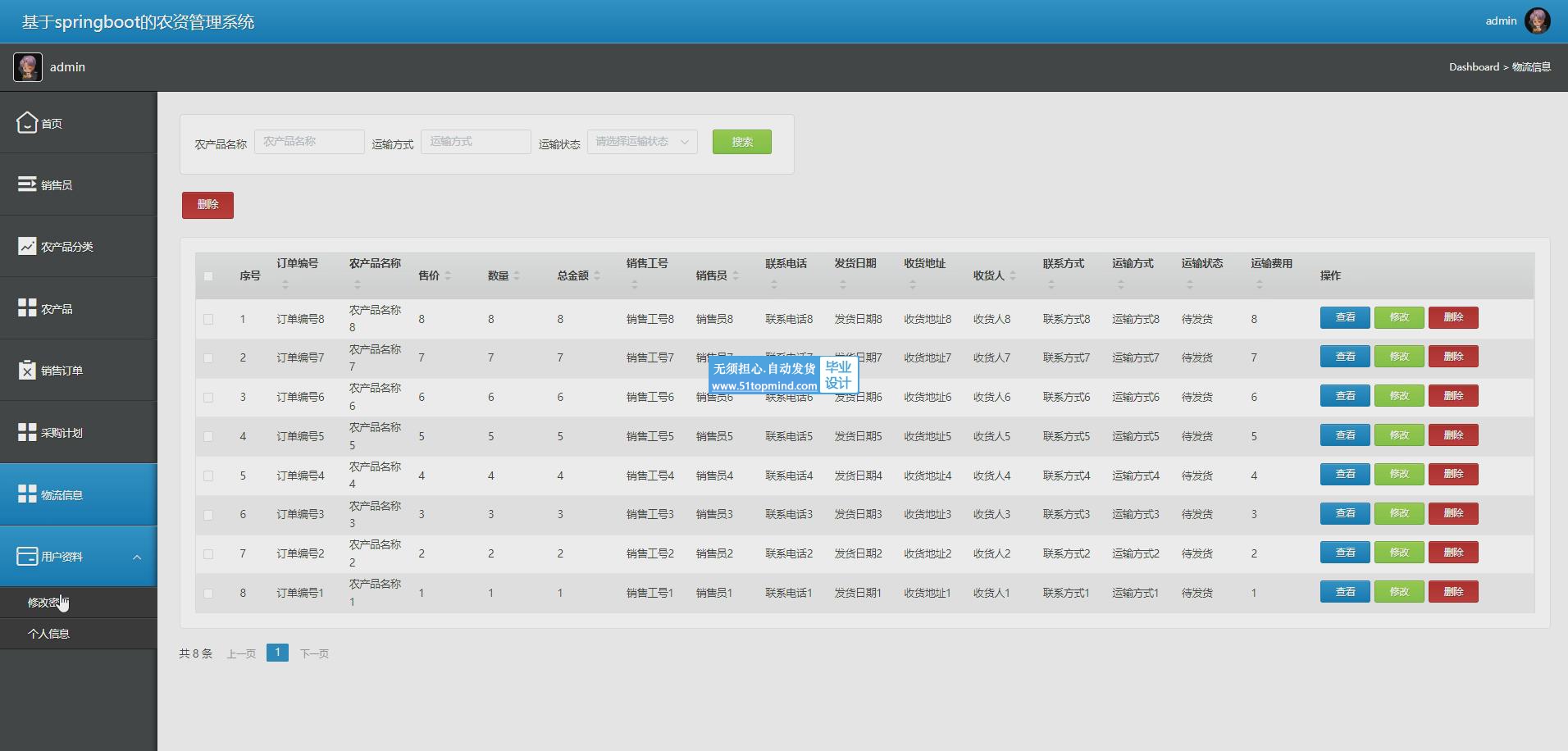Sort by 联系方式 column arrows
The image size is (1568, 751).
[x=1051, y=284]
